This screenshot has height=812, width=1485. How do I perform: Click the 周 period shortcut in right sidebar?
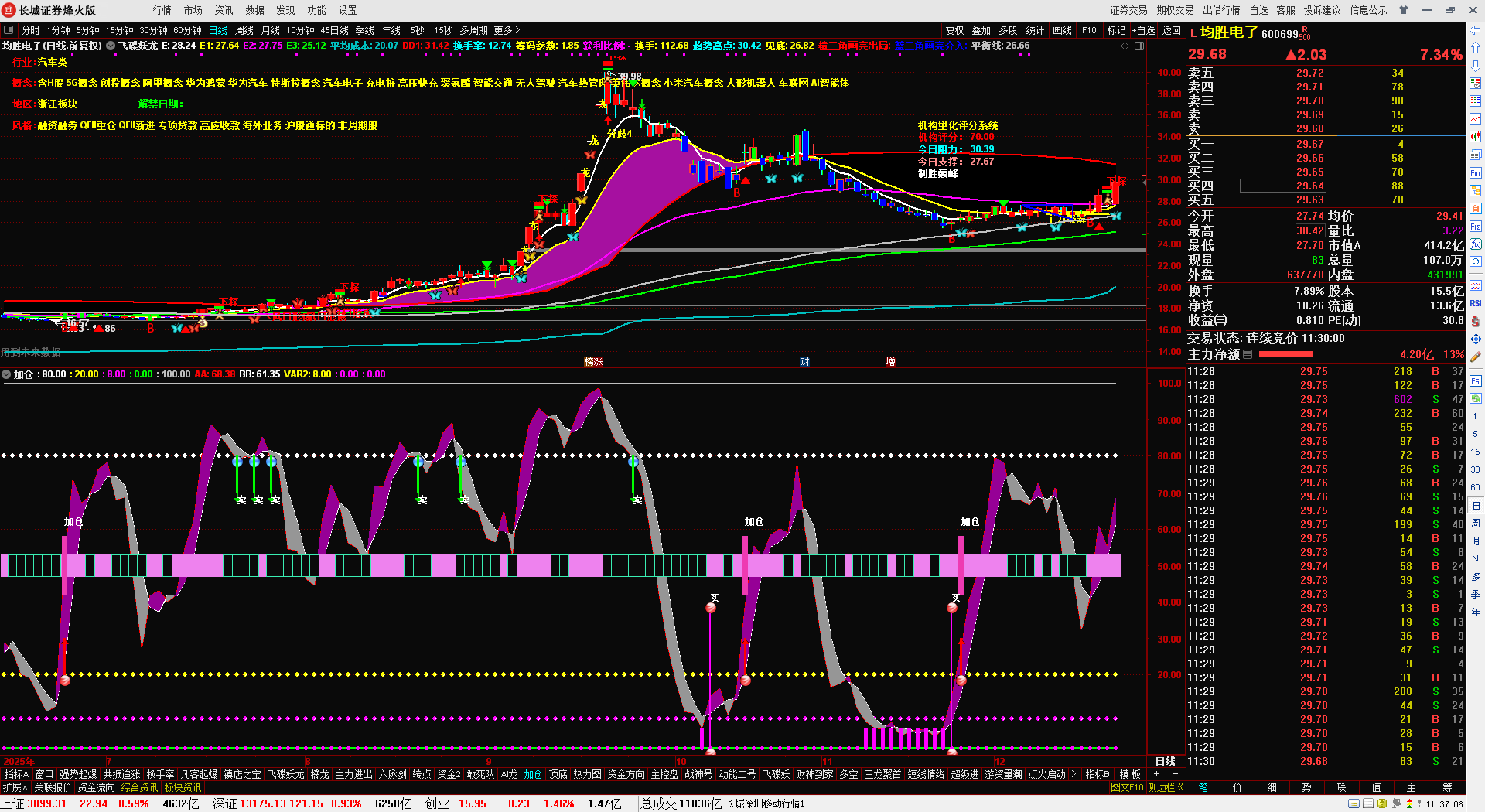[x=1476, y=524]
